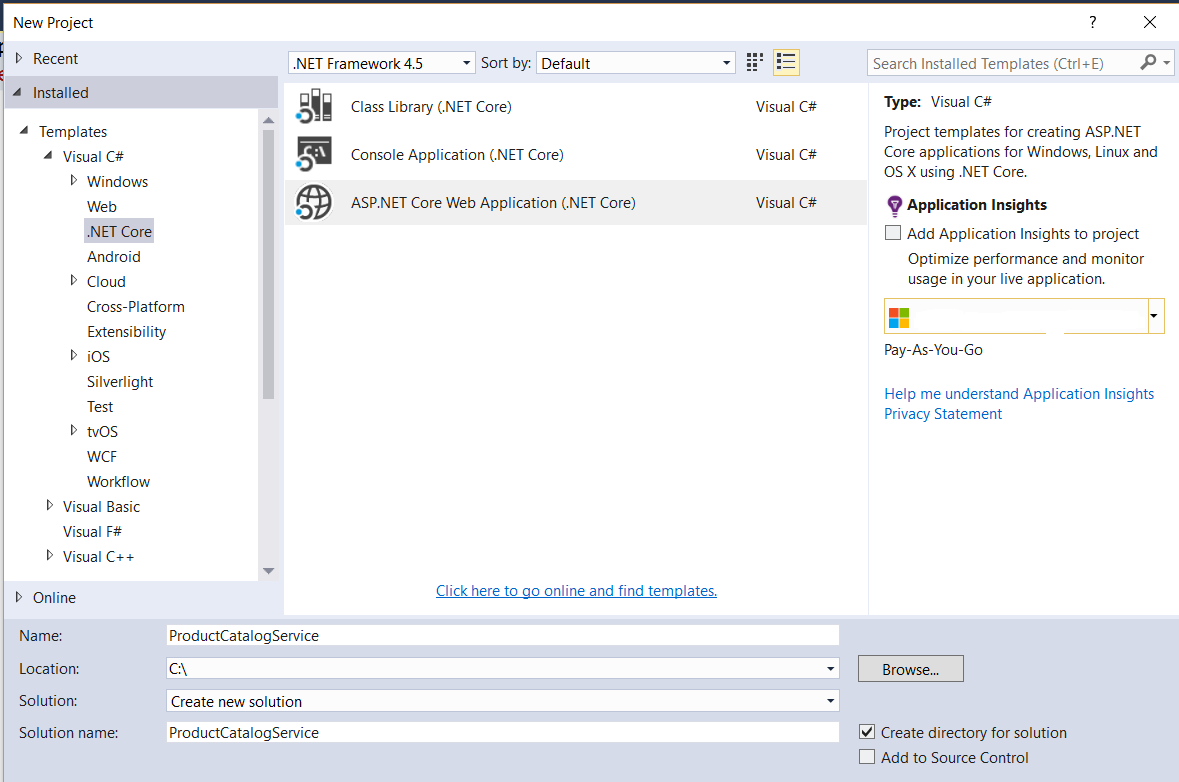
Task: Click the Microsoft account logo icon
Action: 899,317
